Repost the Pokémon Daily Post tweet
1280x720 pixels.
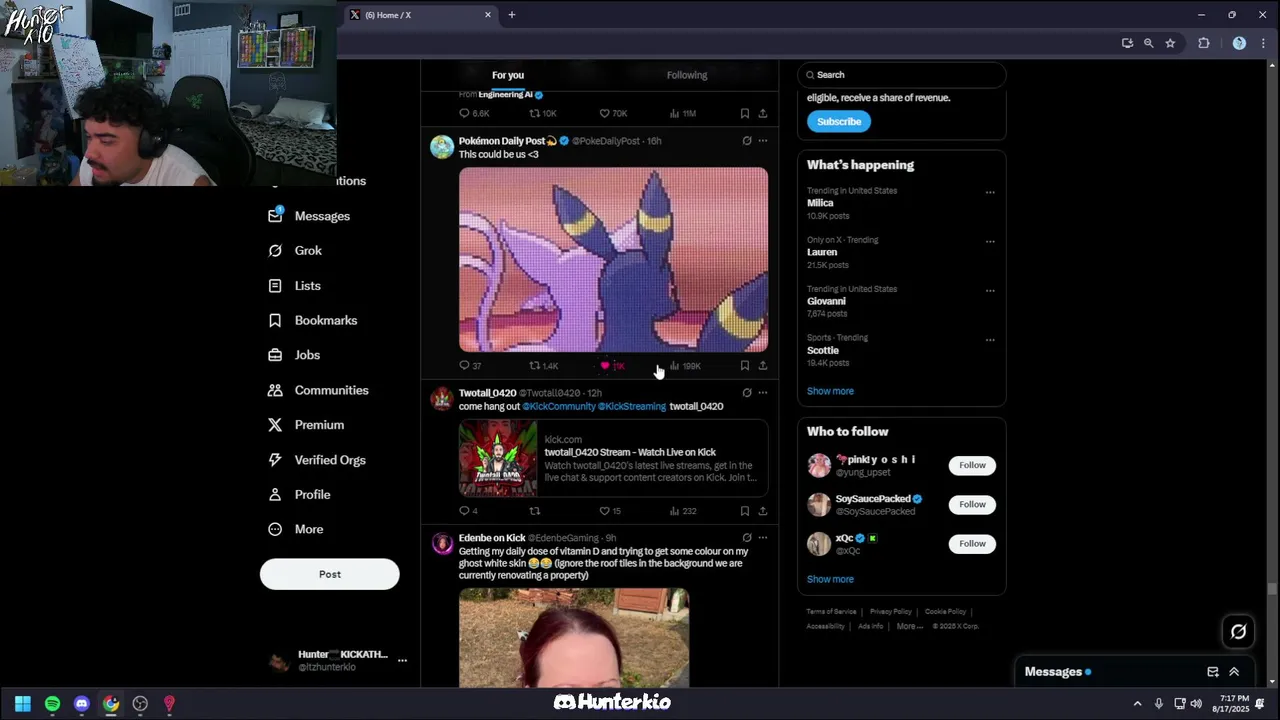[x=543, y=366]
